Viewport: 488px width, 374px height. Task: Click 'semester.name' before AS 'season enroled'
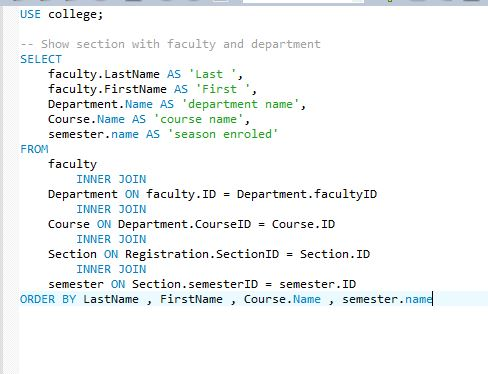tap(93, 134)
